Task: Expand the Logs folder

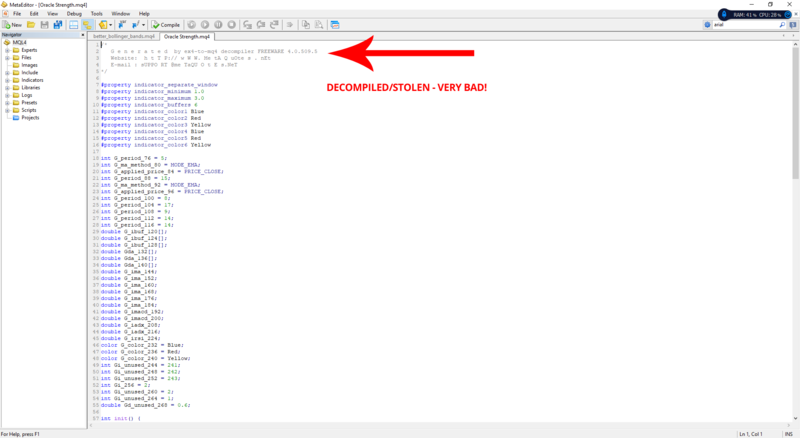Action: point(7,95)
